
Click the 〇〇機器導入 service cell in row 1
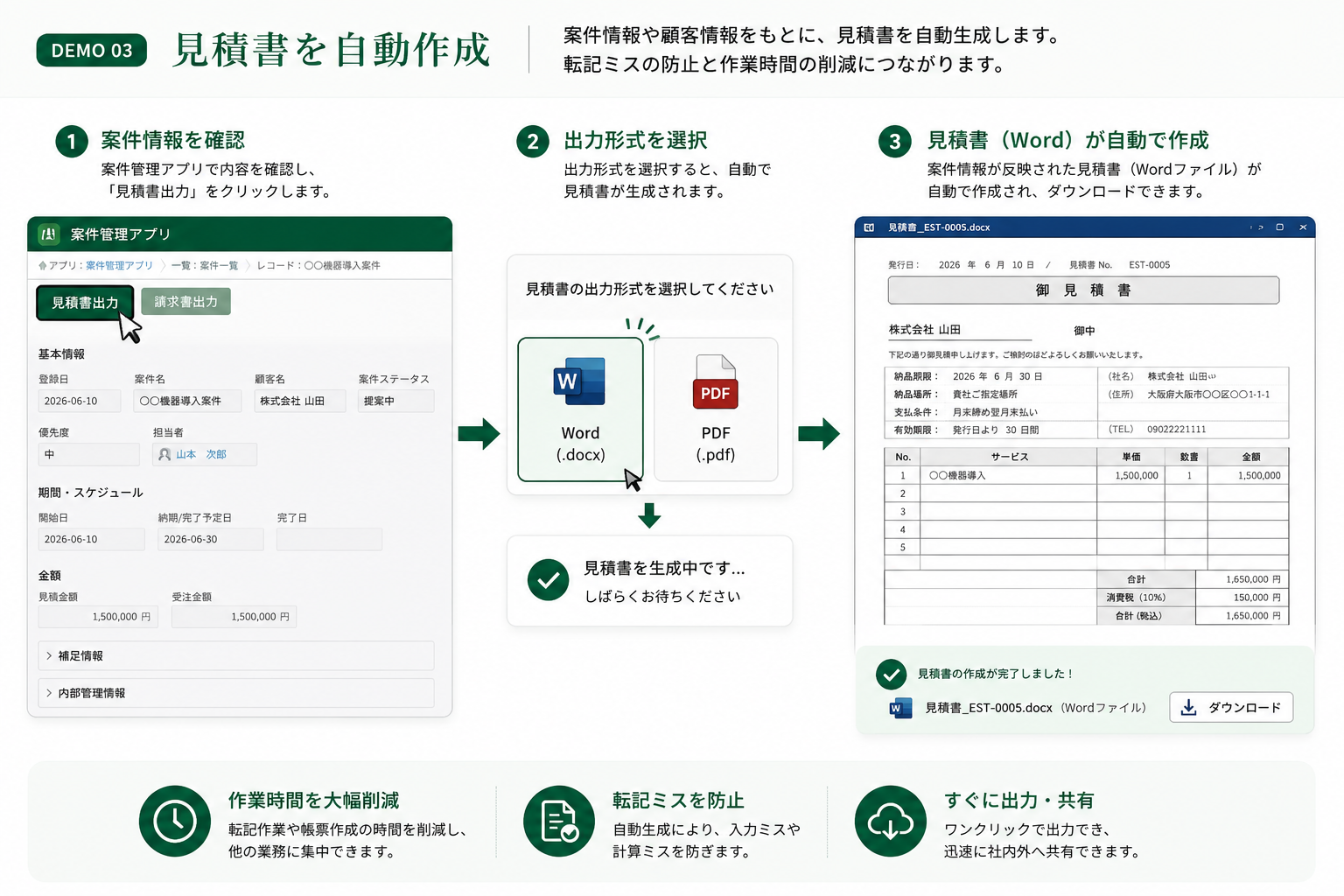pyautogui.click(x=1009, y=475)
